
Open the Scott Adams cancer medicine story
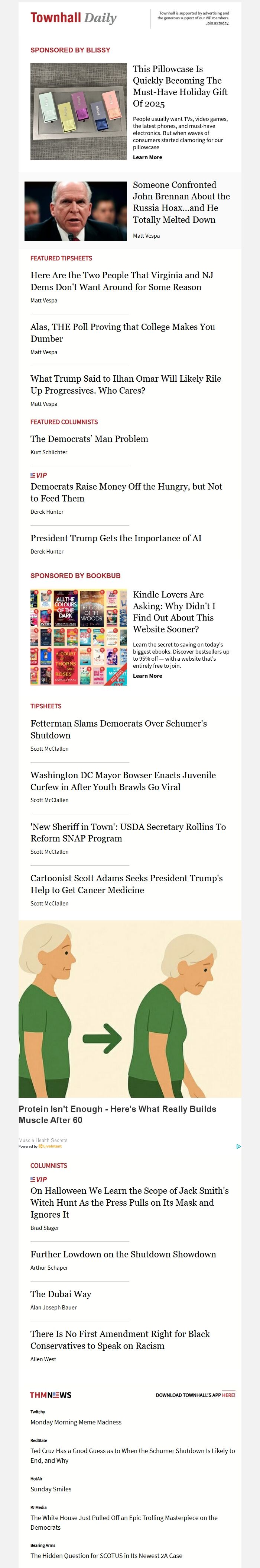[x=127, y=884]
